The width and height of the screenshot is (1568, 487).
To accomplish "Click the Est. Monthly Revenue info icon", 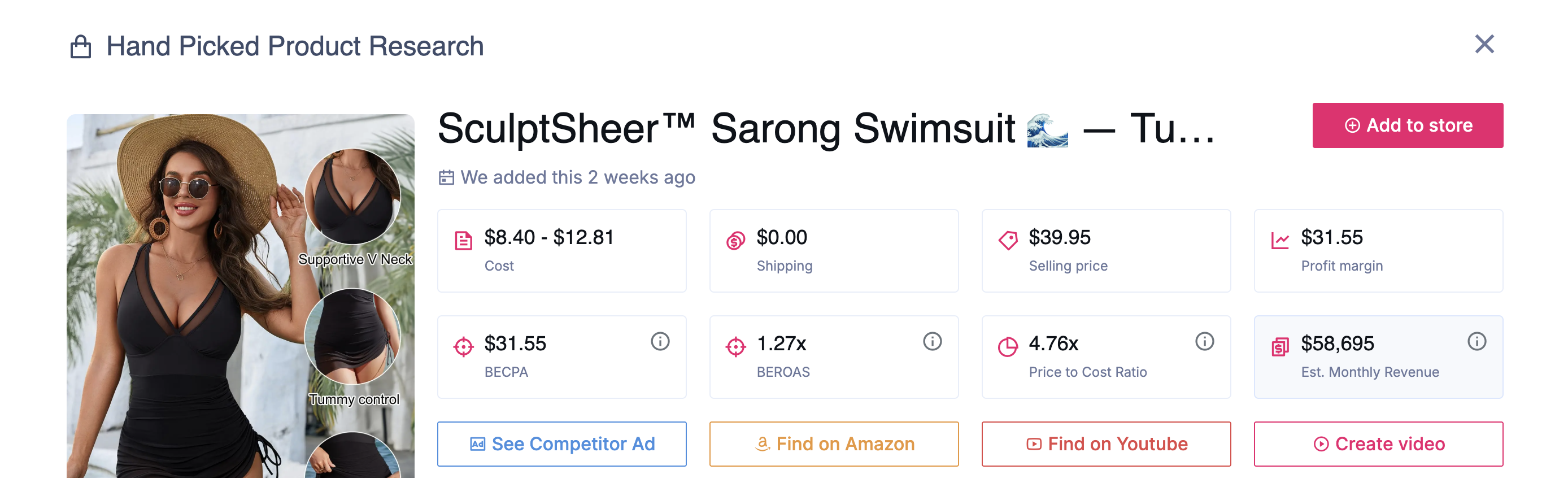I will tap(1476, 341).
